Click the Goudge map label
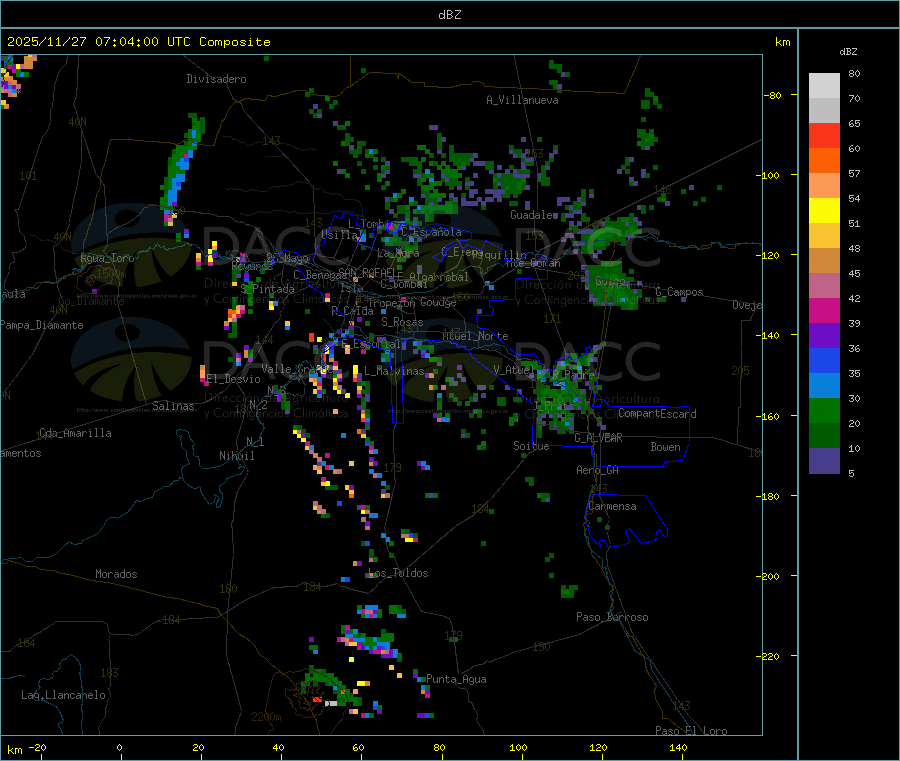The width and height of the screenshot is (900, 761). (438, 302)
